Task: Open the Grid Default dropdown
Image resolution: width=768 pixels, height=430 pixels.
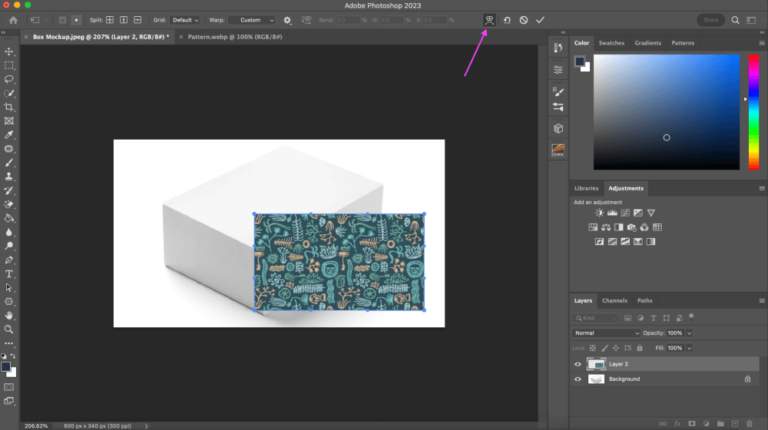Action: pos(185,20)
